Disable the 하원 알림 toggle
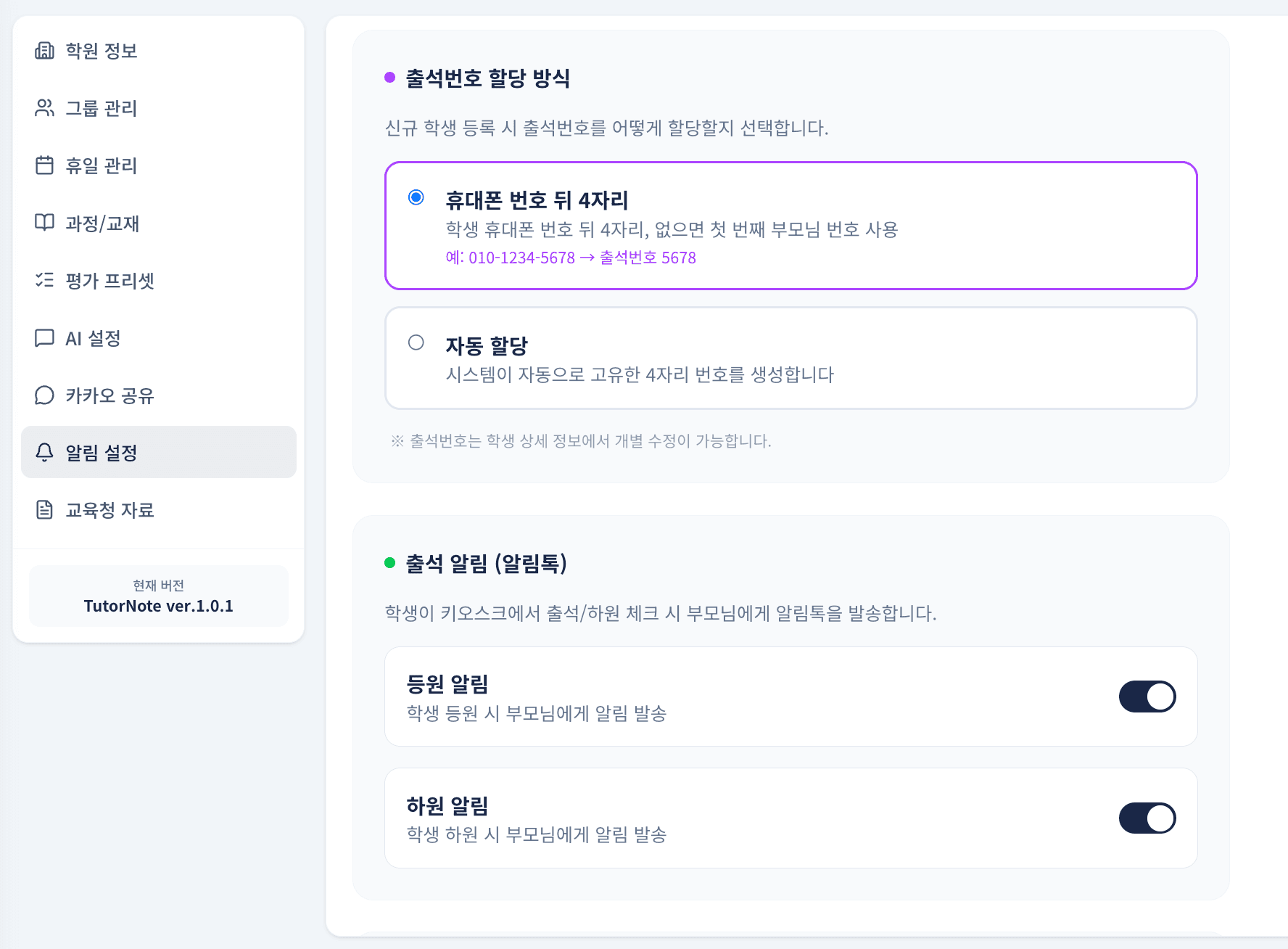 click(x=1147, y=818)
